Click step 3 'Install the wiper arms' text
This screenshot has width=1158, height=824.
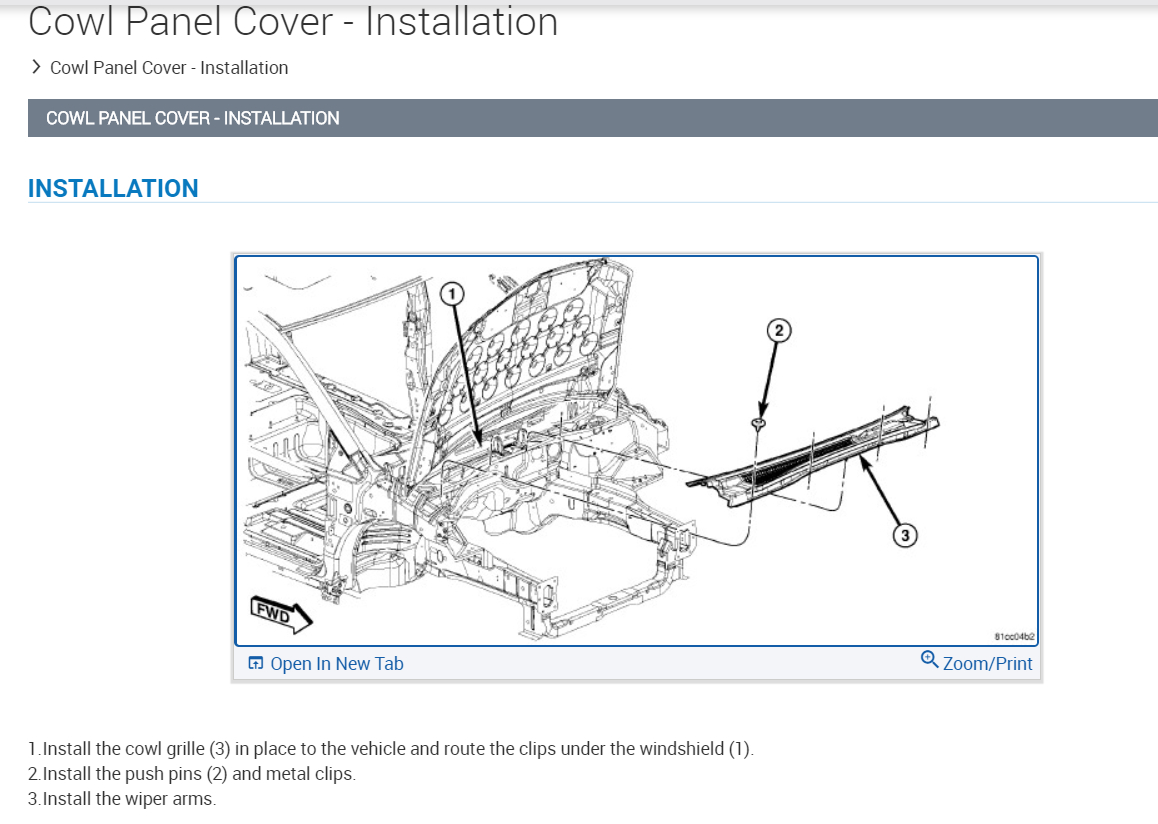[123, 799]
